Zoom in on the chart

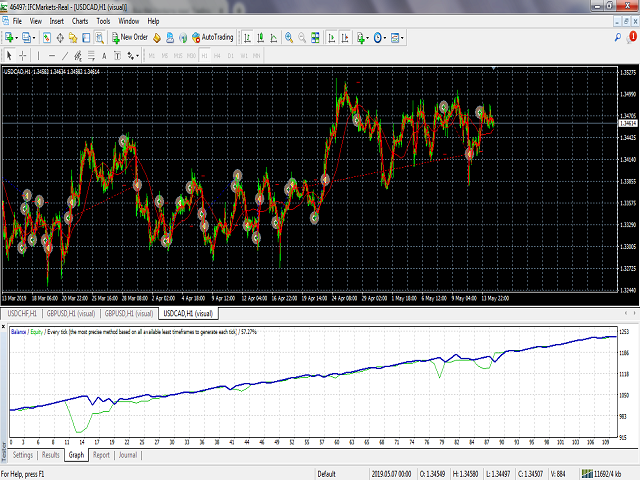[289, 38]
